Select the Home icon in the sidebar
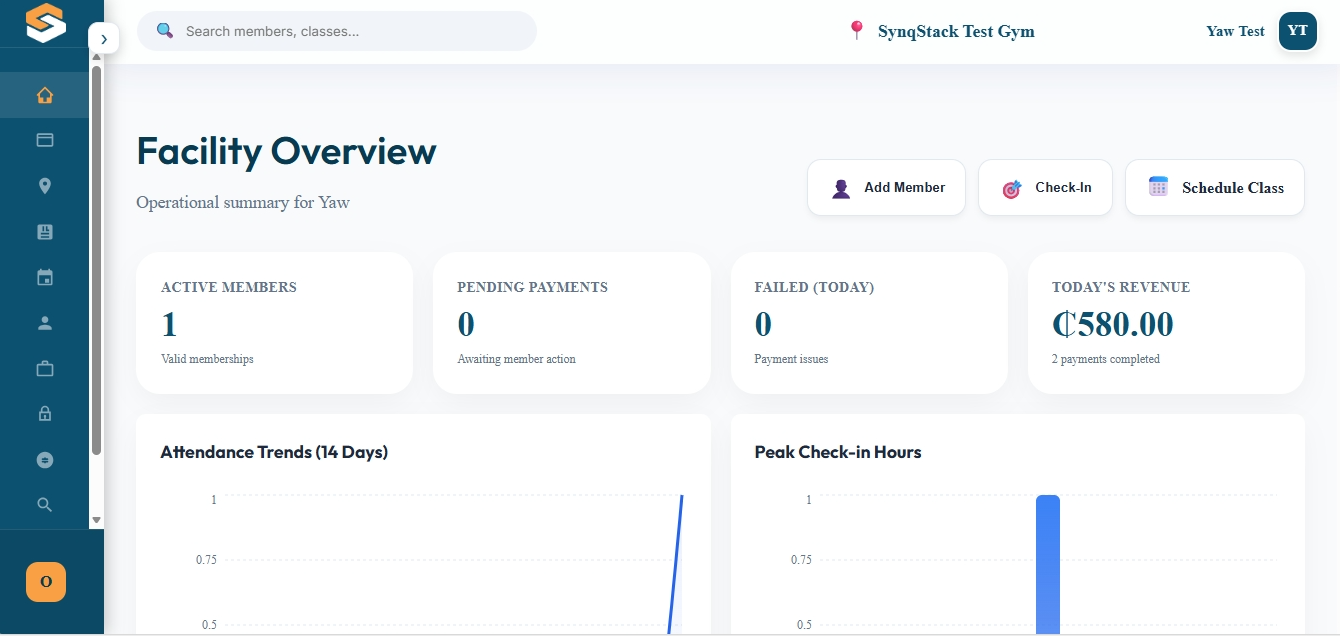This screenshot has height=636, width=1340. pyautogui.click(x=44, y=94)
